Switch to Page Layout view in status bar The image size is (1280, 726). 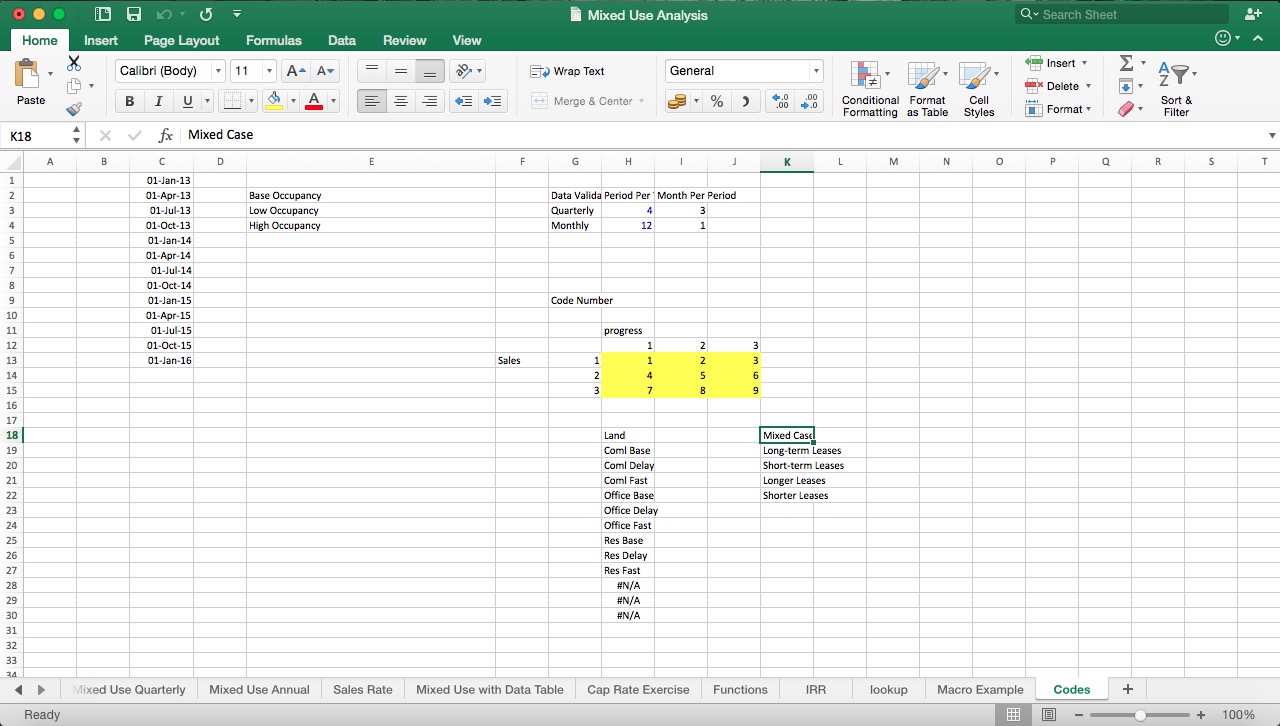pos(1049,715)
